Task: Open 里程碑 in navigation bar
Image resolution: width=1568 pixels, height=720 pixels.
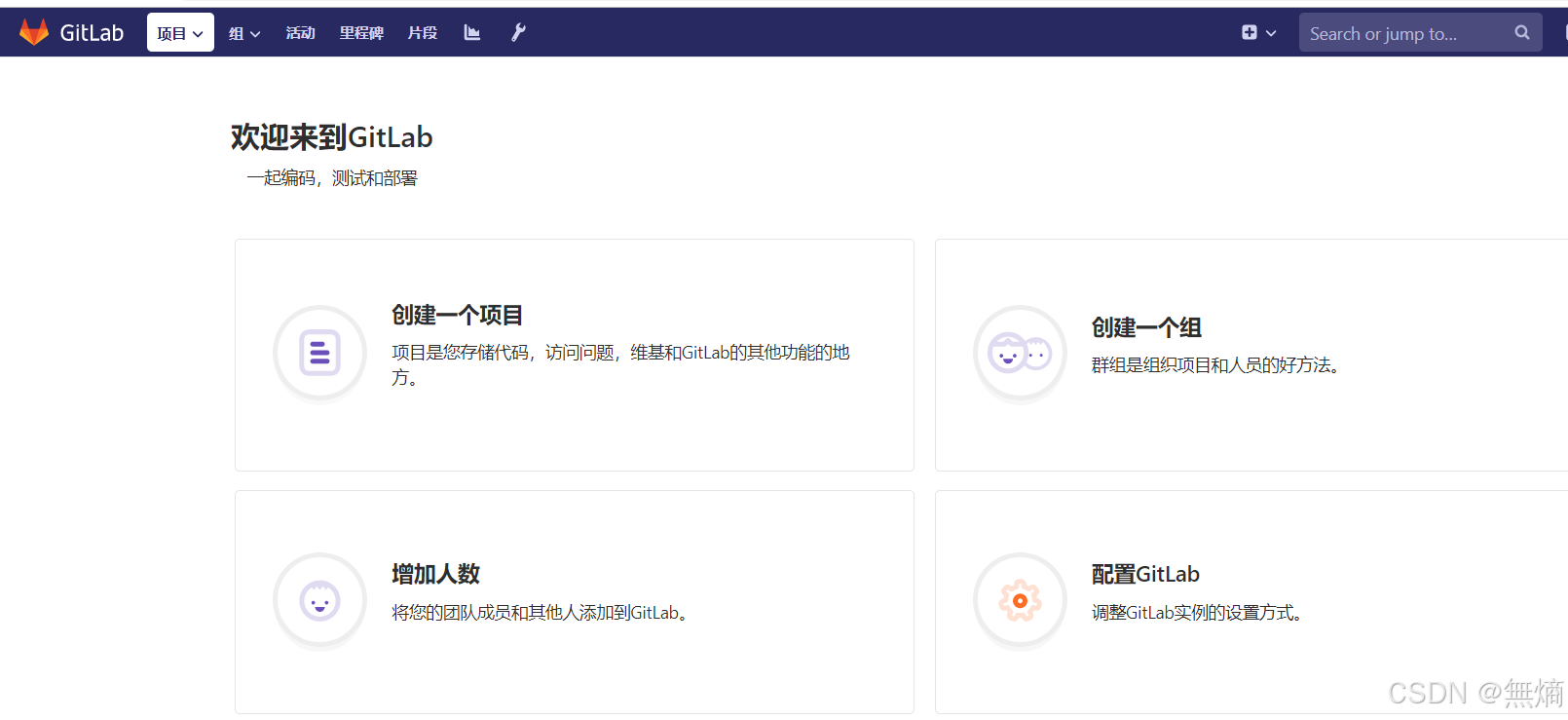Action: (361, 33)
